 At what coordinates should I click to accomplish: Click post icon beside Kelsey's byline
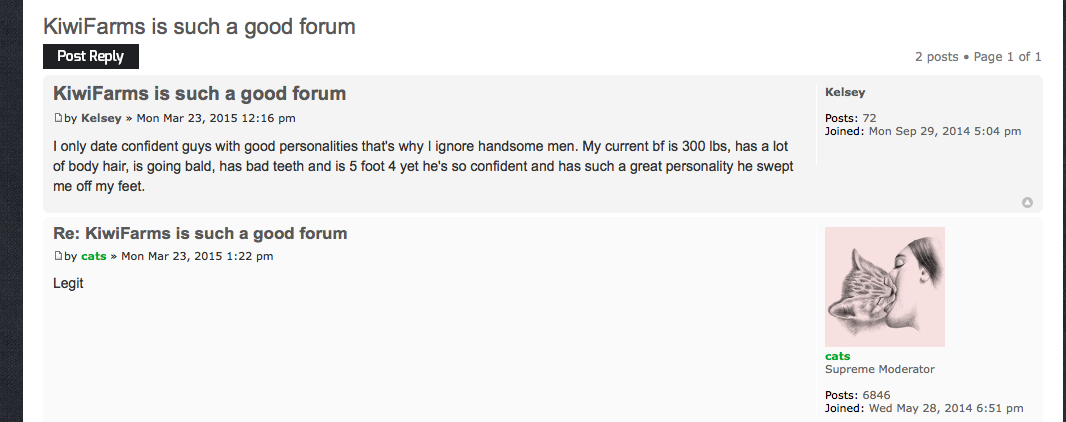pos(58,118)
